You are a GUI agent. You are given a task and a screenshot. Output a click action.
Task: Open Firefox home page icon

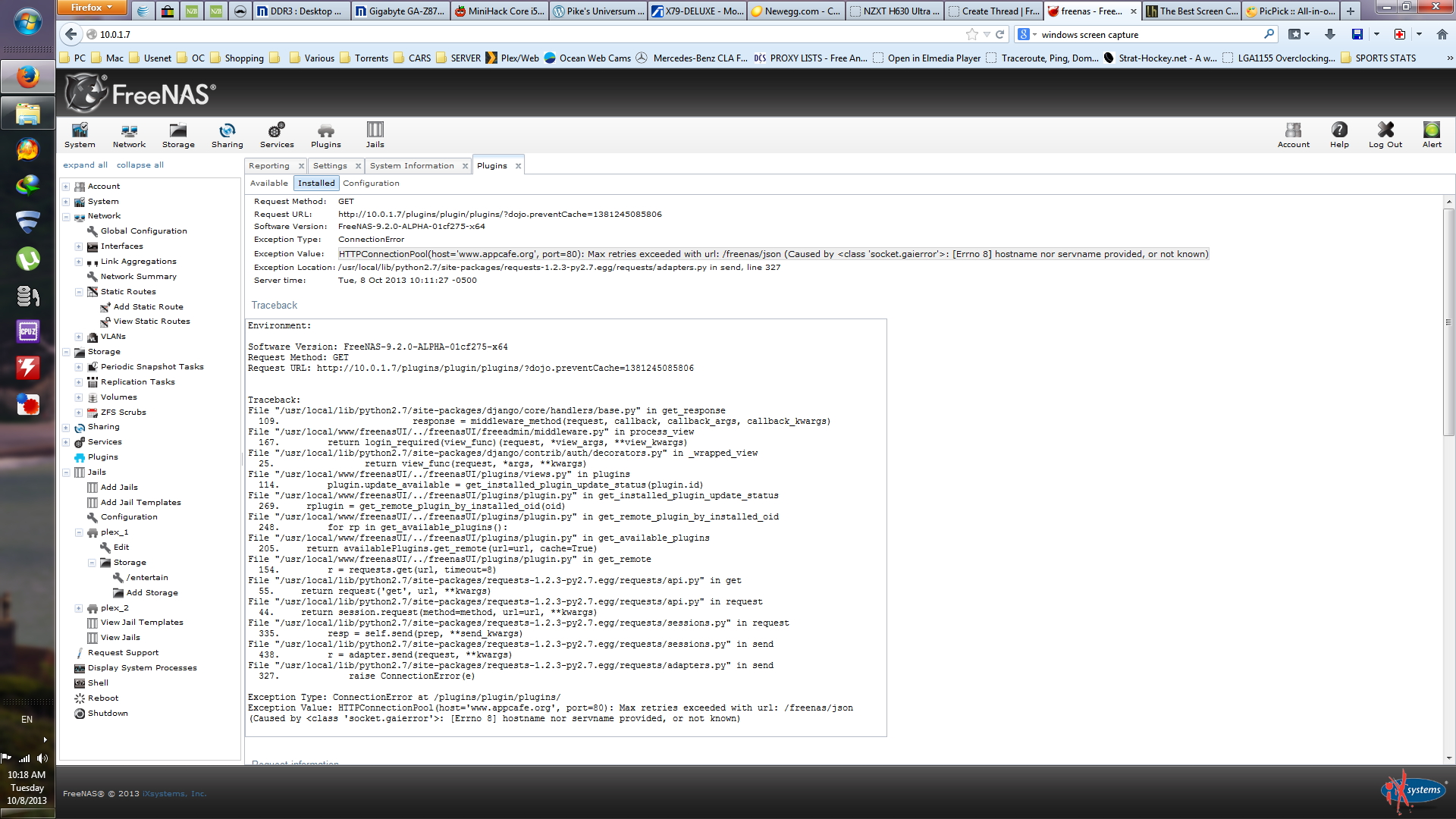click(1442, 34)
